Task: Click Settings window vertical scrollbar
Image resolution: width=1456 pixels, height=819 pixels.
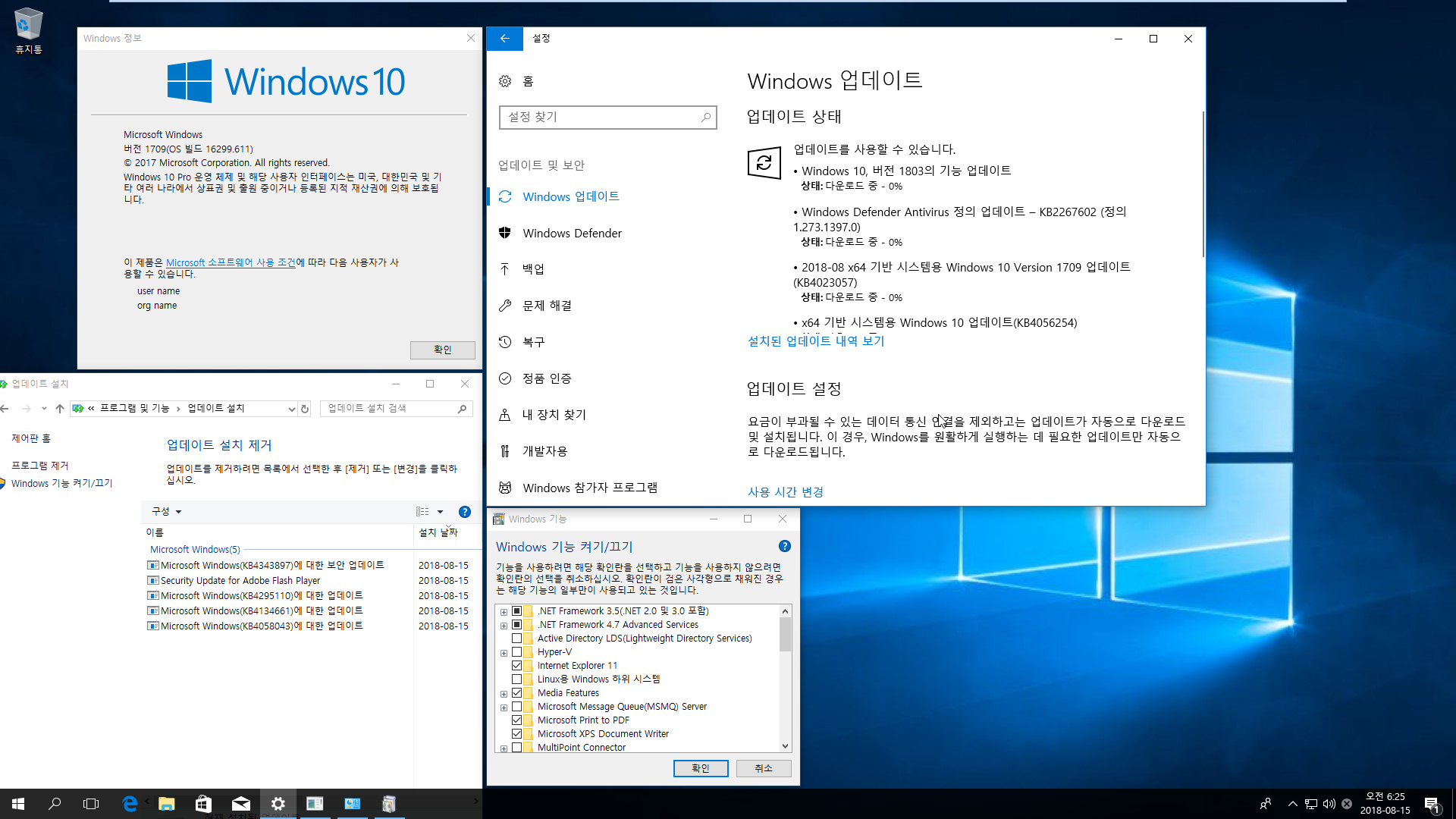Action: tap(1202, 184)
